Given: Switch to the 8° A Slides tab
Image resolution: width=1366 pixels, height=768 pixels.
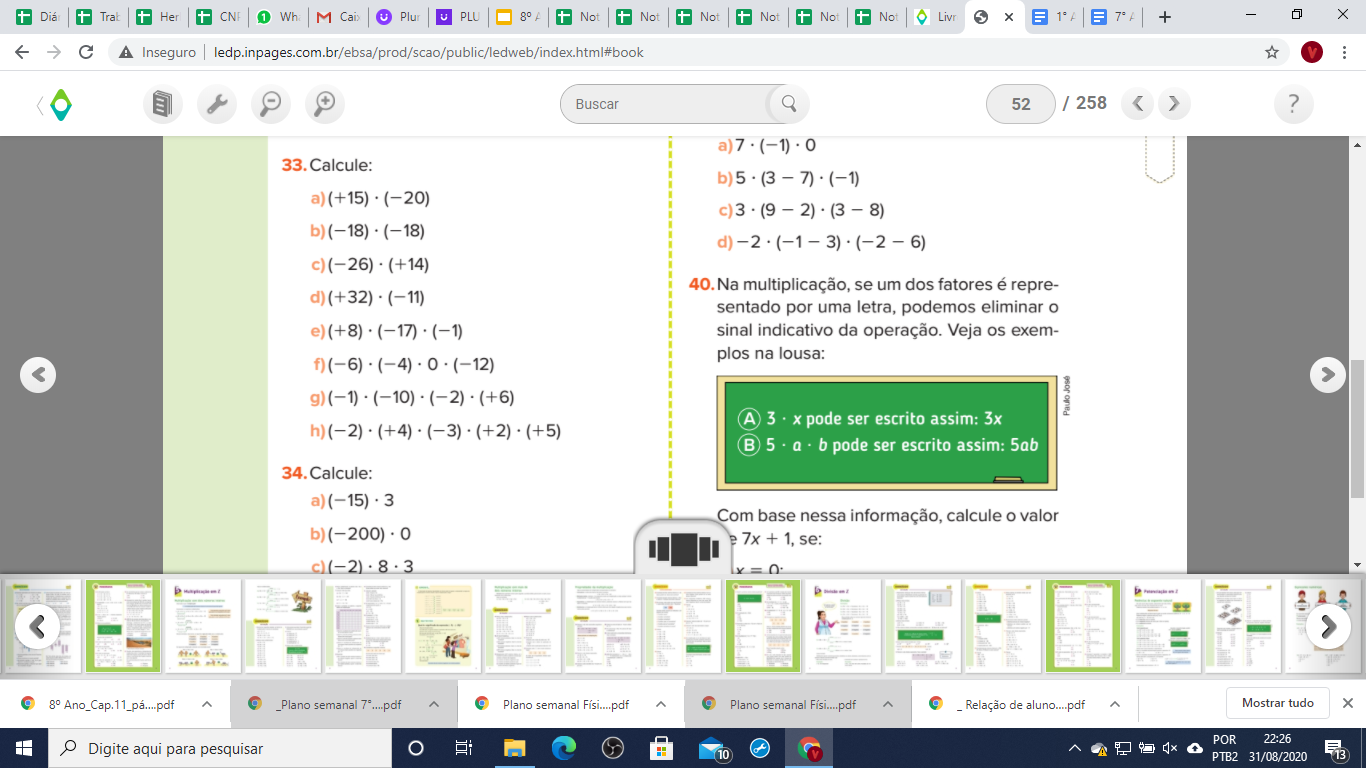Looking at the screenshot, I should [x=518, y=17].
